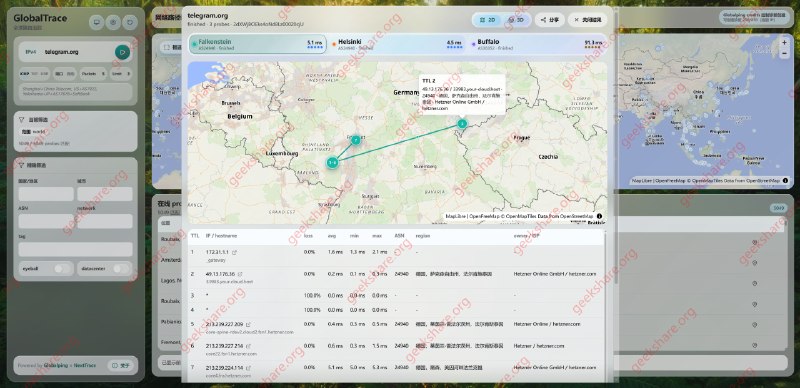
Task: Click map hop marker under TTL 2 tooltip
Action: (x=462, y=124)
